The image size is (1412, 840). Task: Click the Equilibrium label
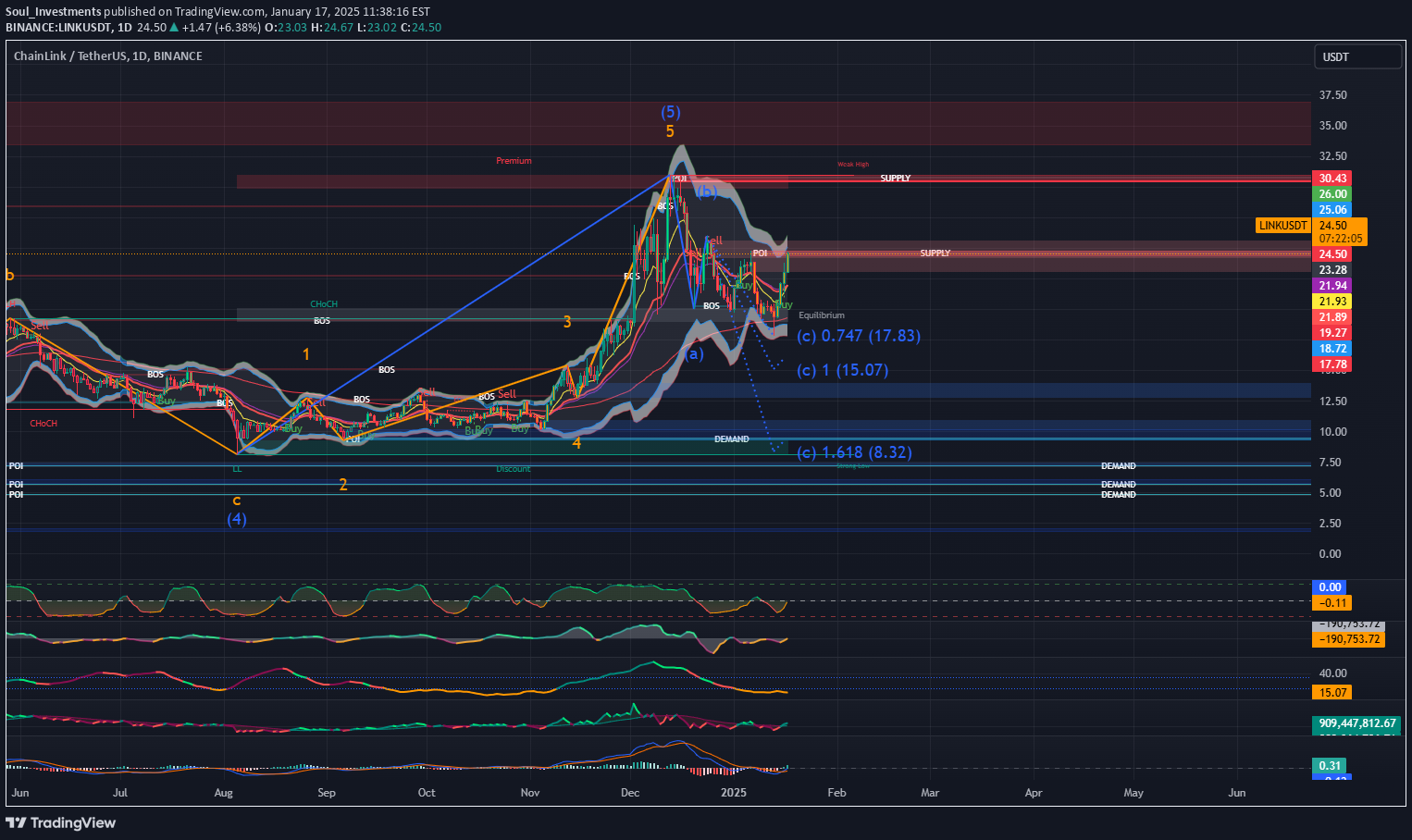[822, 315]
